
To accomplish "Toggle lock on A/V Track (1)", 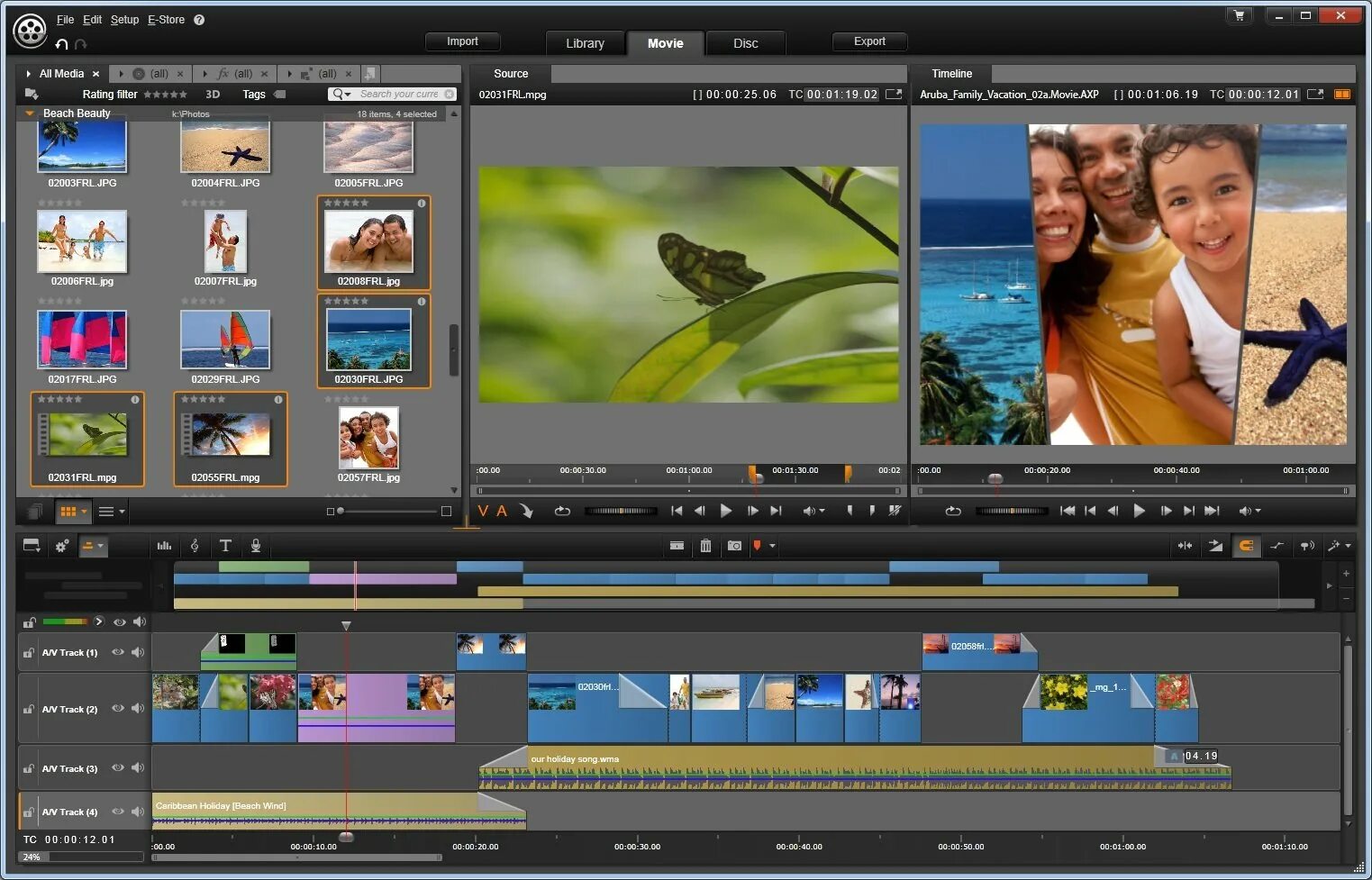I will pos(29,653).
